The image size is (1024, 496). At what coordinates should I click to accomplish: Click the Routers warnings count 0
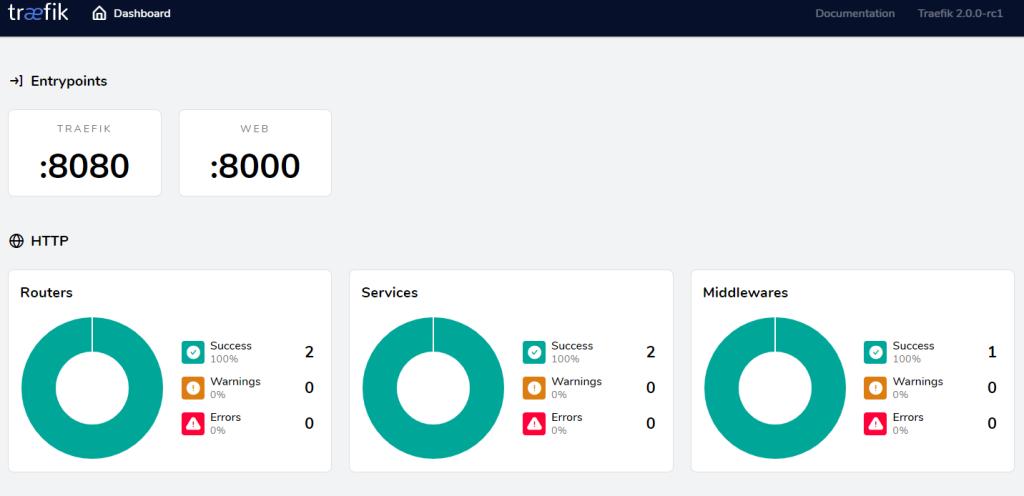[x=310, y=388]
